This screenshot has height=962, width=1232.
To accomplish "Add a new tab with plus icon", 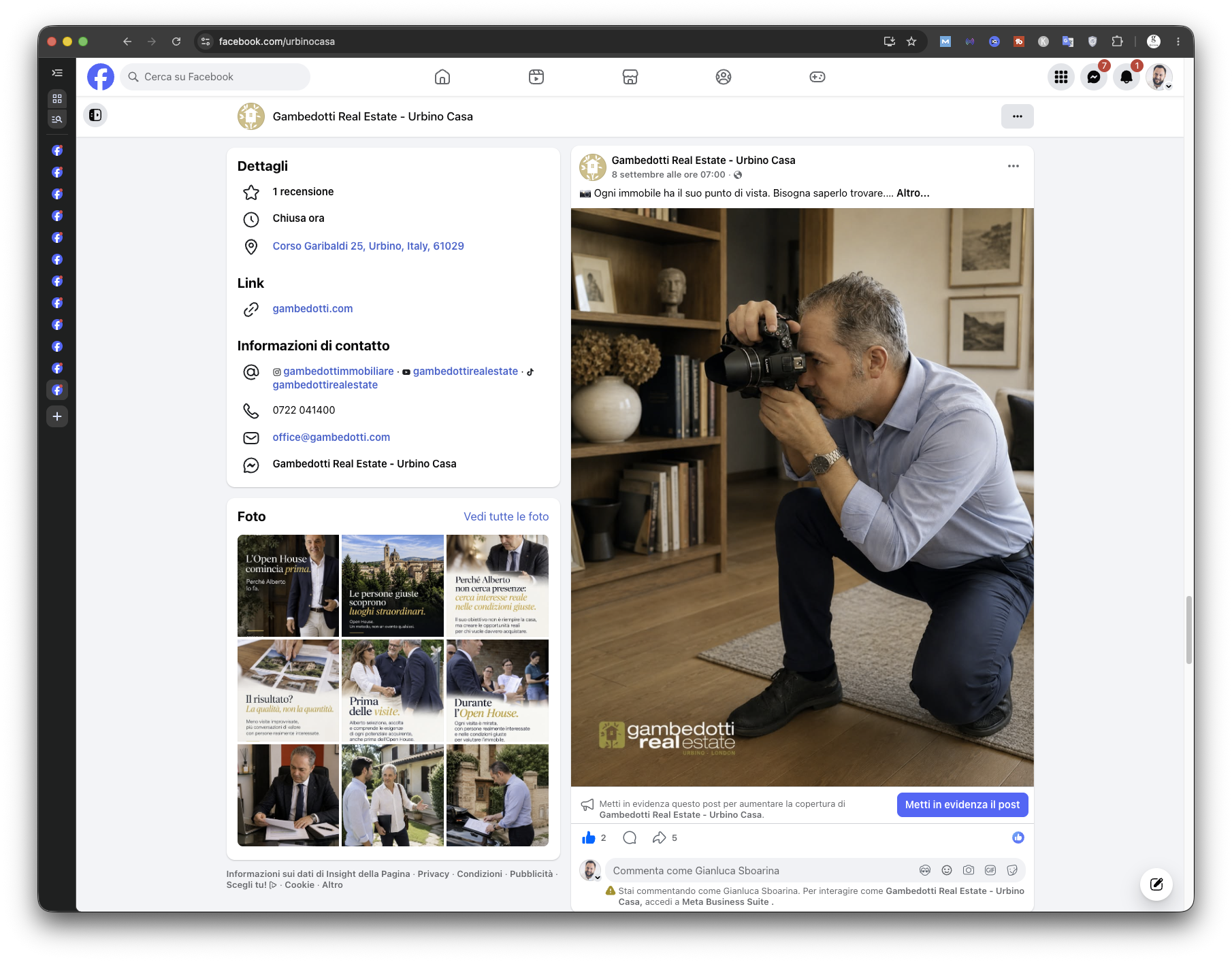I will coord(57,416).
